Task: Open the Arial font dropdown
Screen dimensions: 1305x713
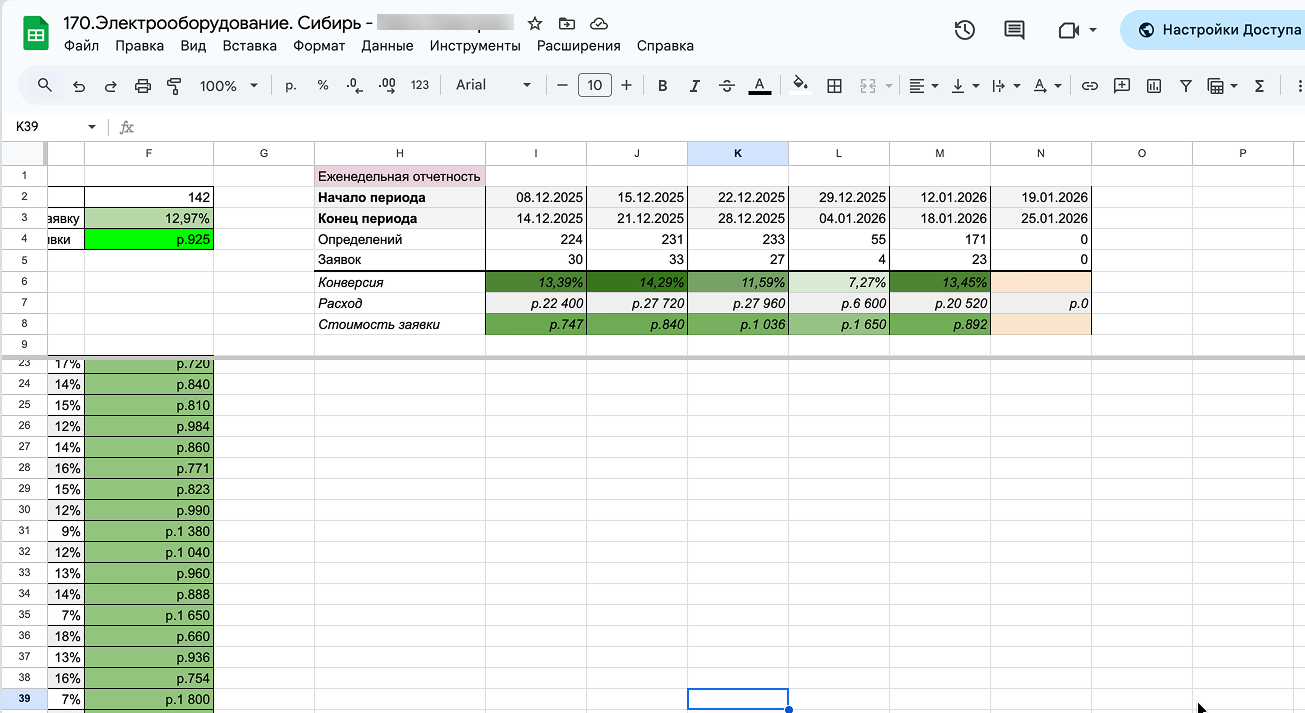Action: [x=493, y=85]
